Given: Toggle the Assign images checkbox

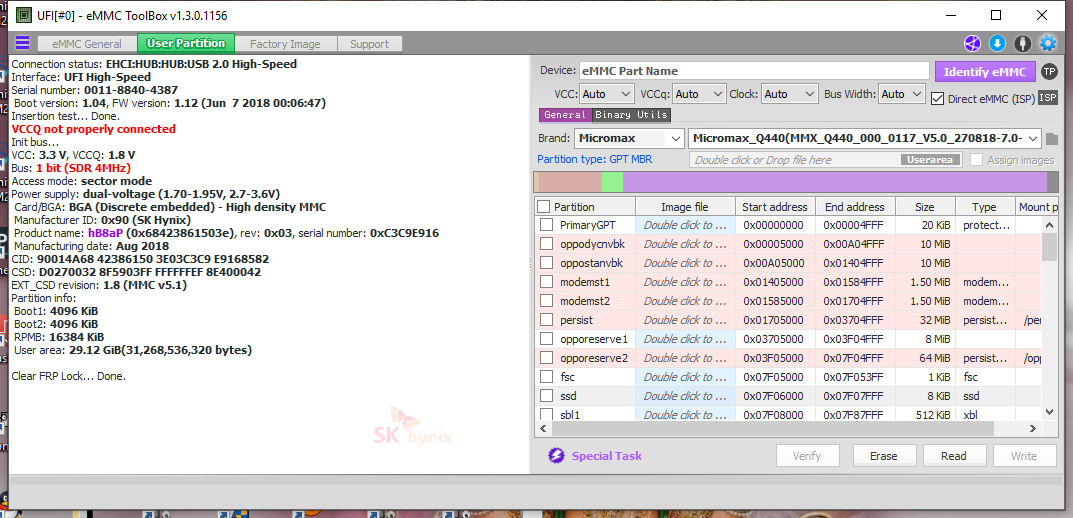Looking at the screenshot, I should point(976,159).
